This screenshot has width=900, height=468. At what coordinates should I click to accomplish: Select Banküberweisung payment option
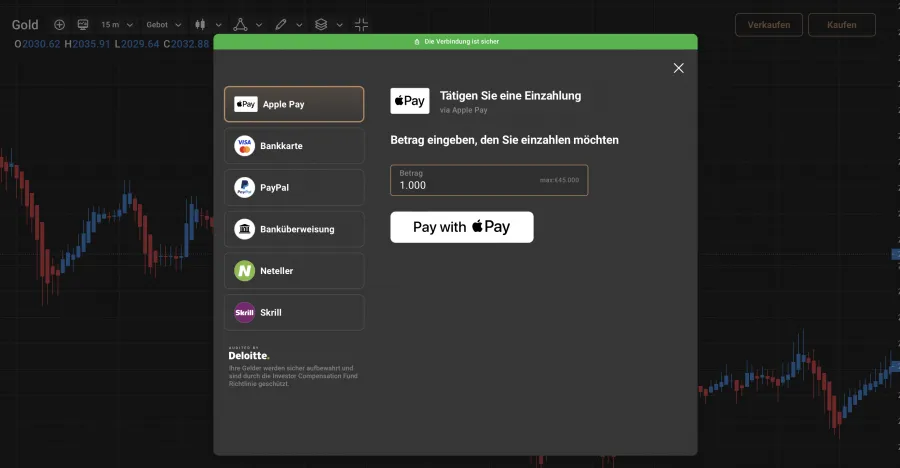(294, 229)
